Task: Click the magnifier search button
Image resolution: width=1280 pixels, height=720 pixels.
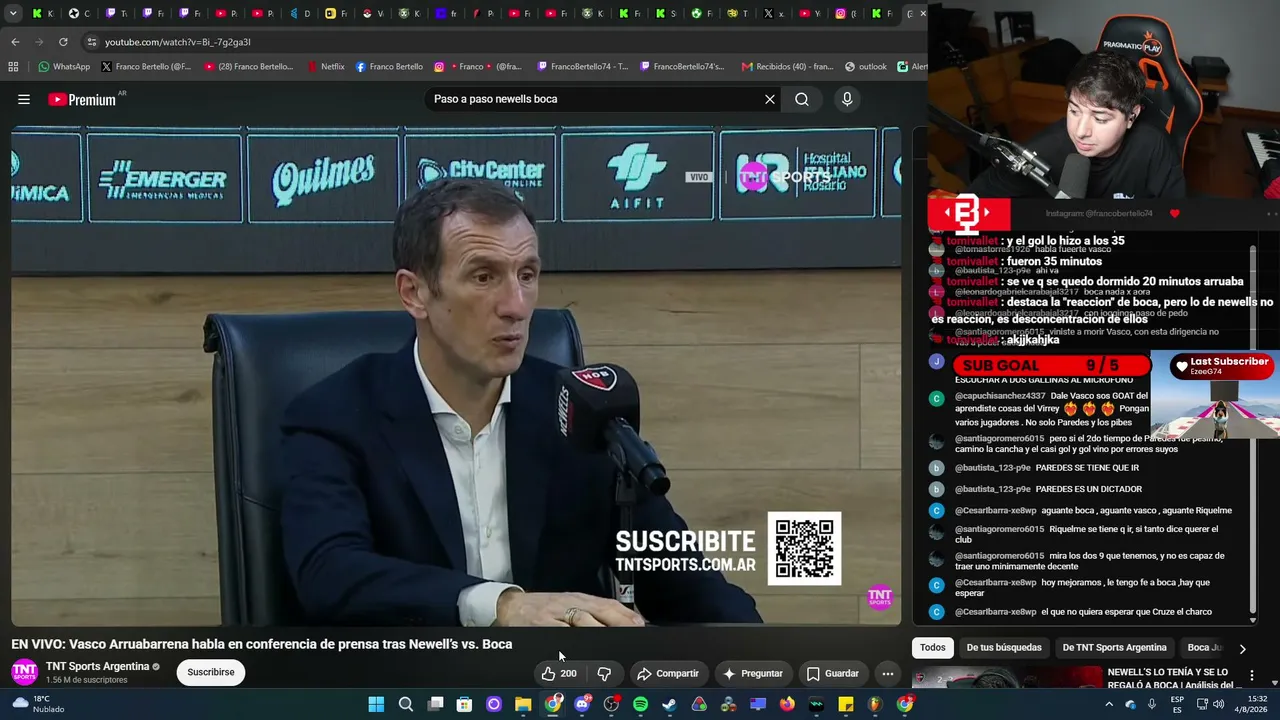Action: 802,99
